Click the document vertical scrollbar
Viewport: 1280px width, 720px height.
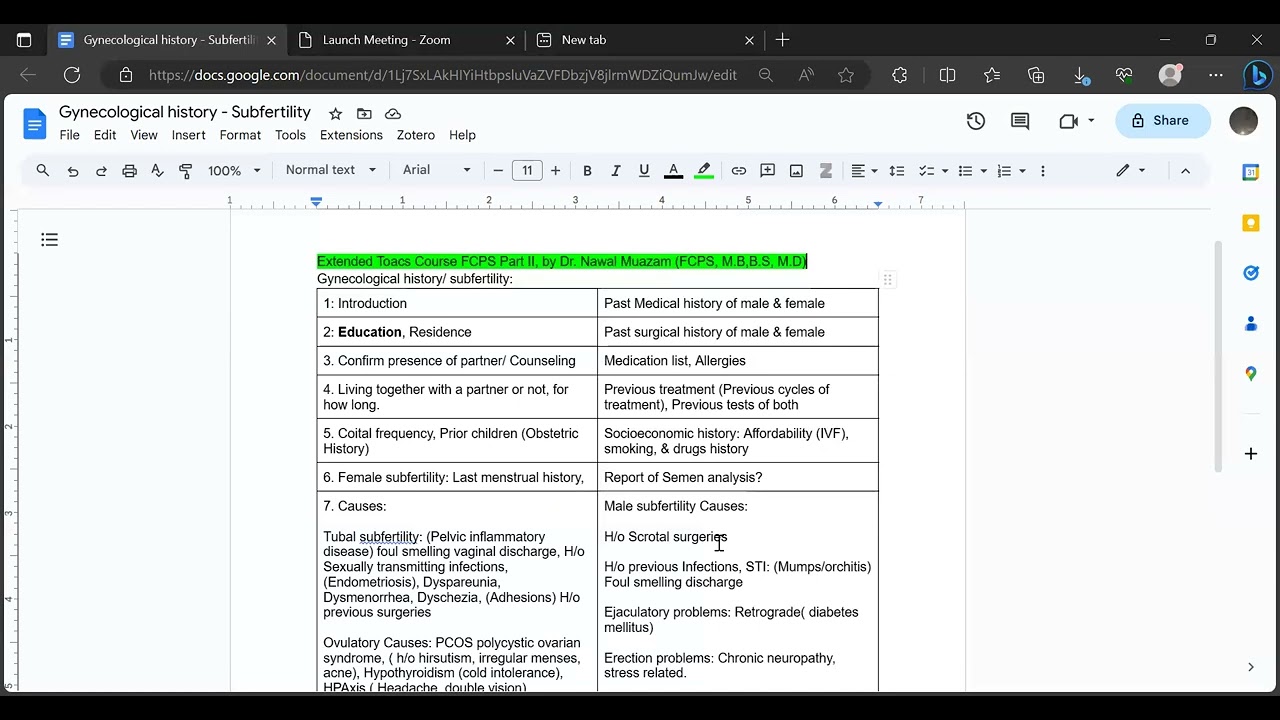1217,355
